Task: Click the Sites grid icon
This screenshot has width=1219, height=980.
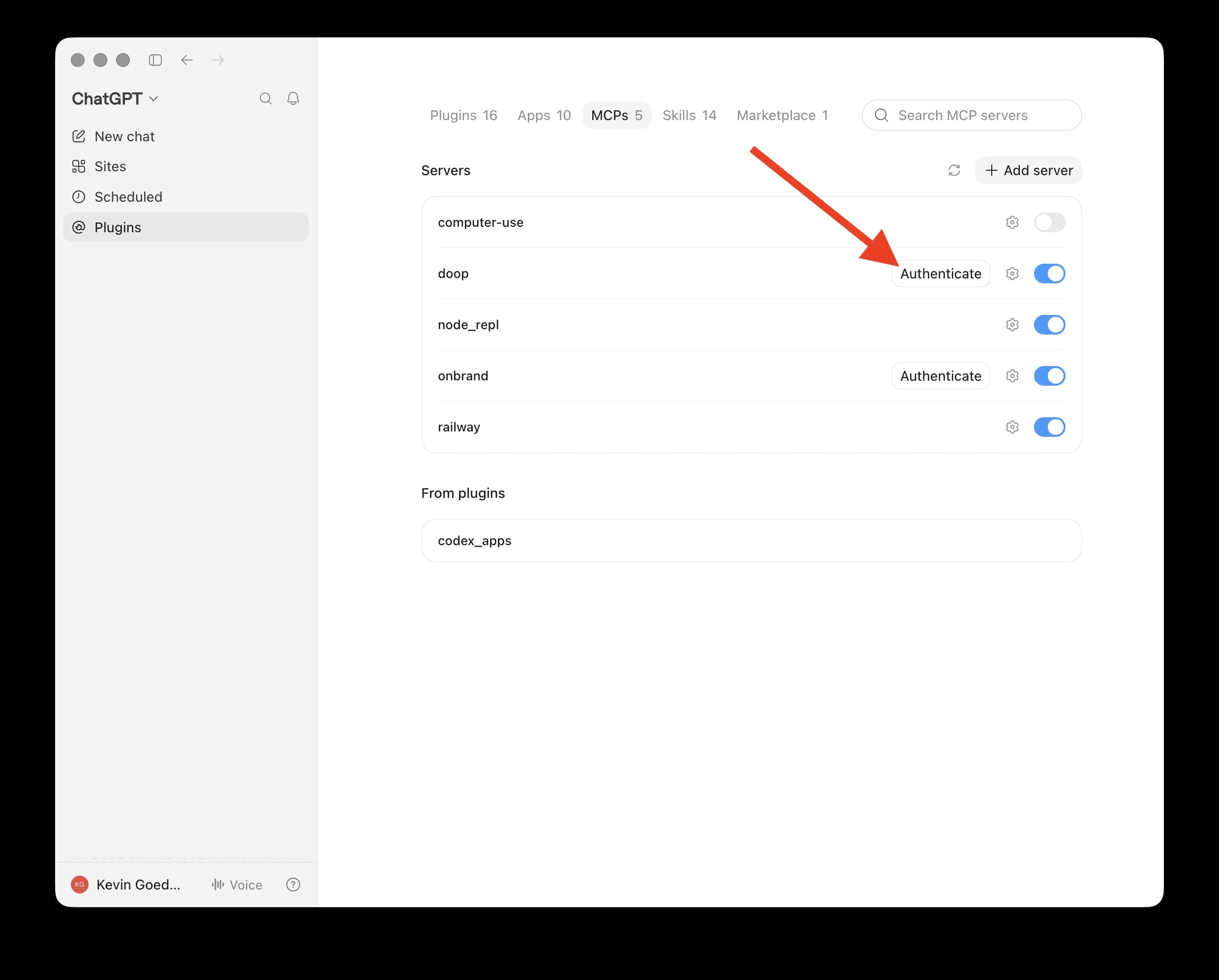Action: coord(79,166)
